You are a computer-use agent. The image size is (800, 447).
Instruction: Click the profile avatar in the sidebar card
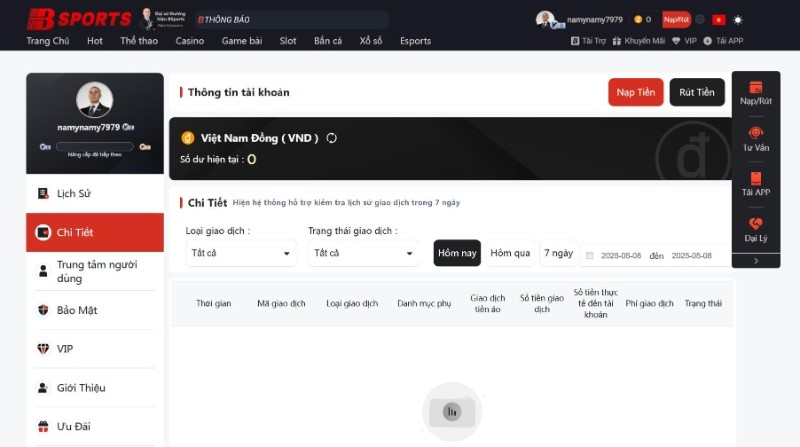click(x=94, y=100)
